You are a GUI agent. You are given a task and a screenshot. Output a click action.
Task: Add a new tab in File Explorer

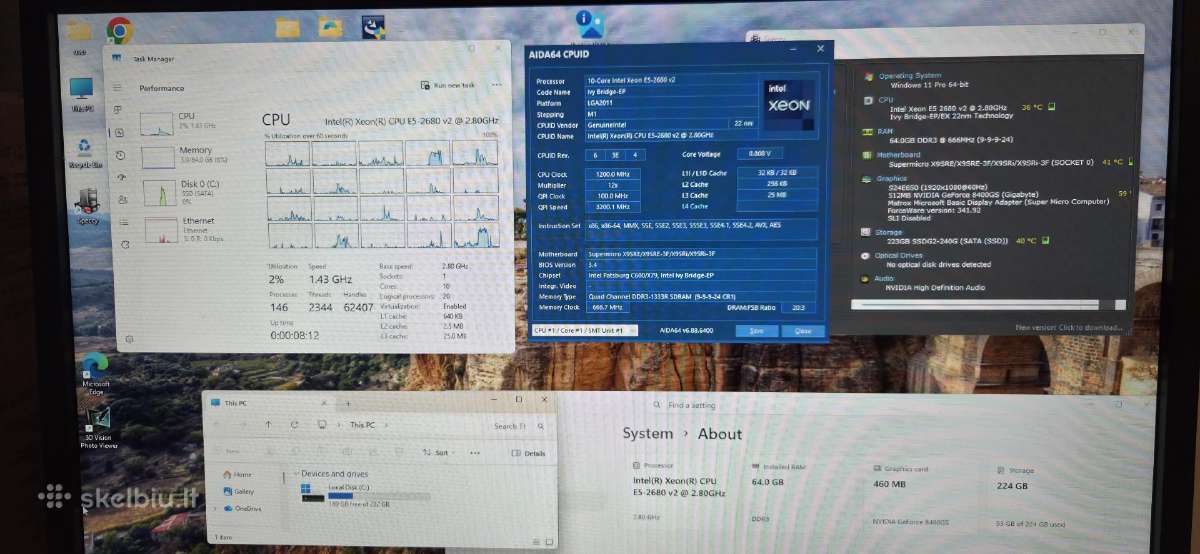pyautogui.click(x=346, y=402)
